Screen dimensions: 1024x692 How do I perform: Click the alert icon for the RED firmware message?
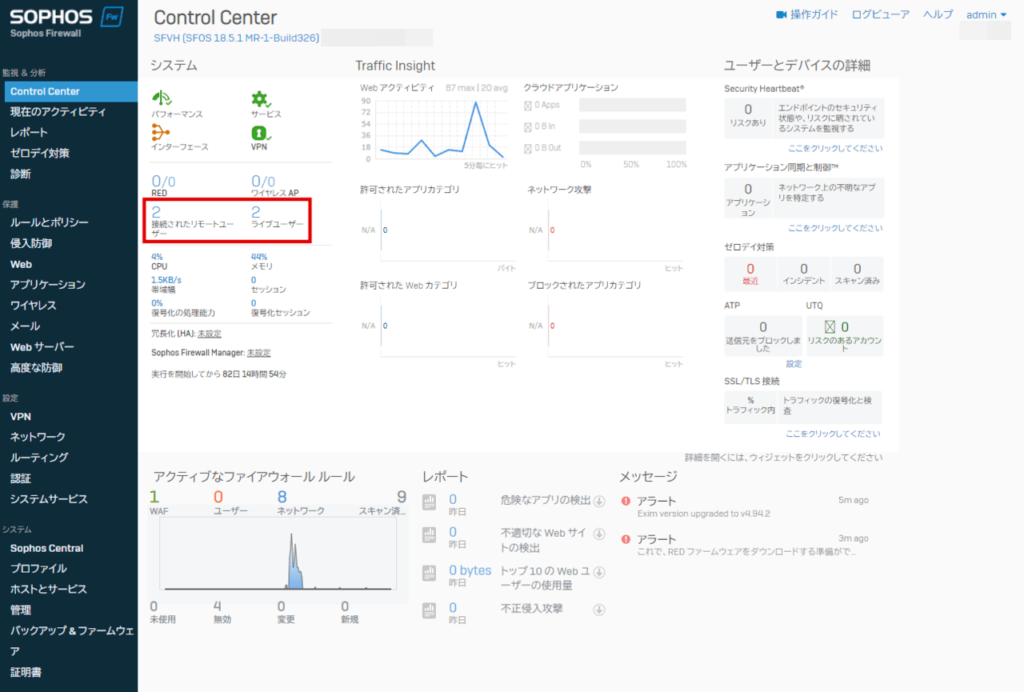(x=626, y=539)
